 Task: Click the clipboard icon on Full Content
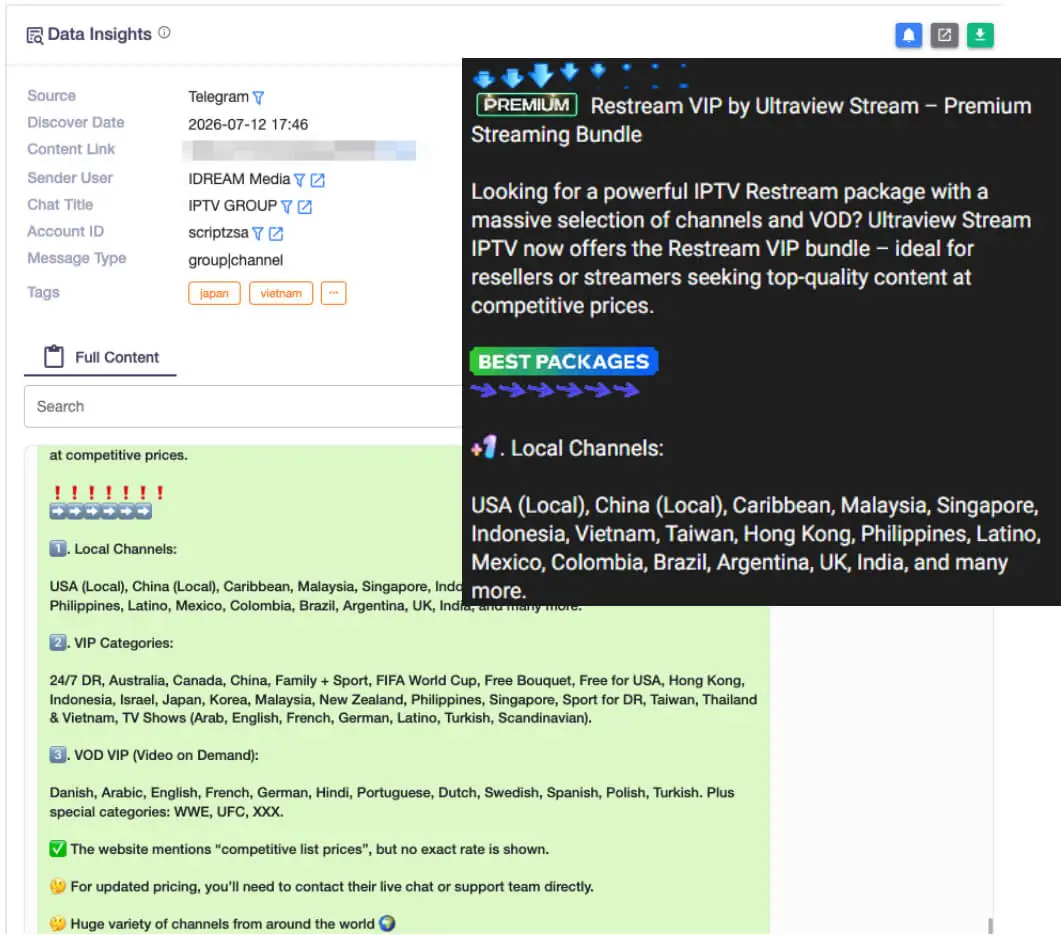tap(54, 357)
